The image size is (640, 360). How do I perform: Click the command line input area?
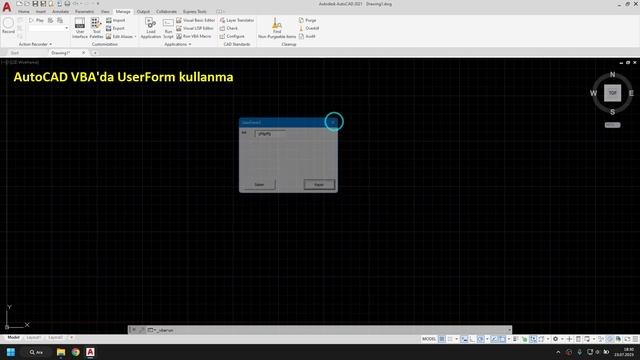click(x=331, y=330)
